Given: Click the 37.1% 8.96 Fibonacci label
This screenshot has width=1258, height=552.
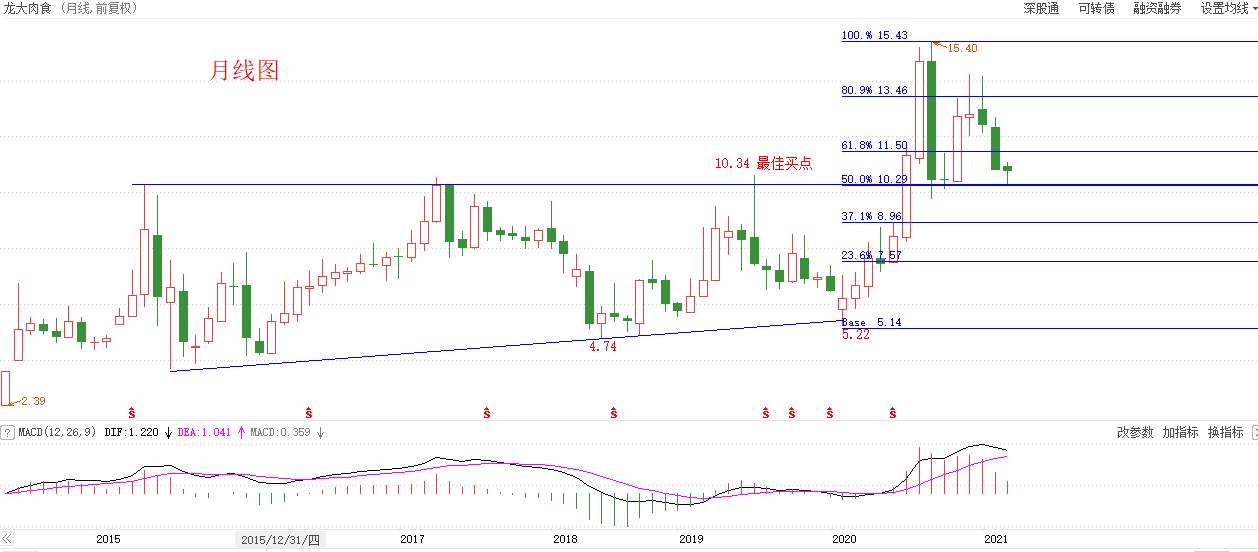Looking at the screenshot, I should coord(872,216).
